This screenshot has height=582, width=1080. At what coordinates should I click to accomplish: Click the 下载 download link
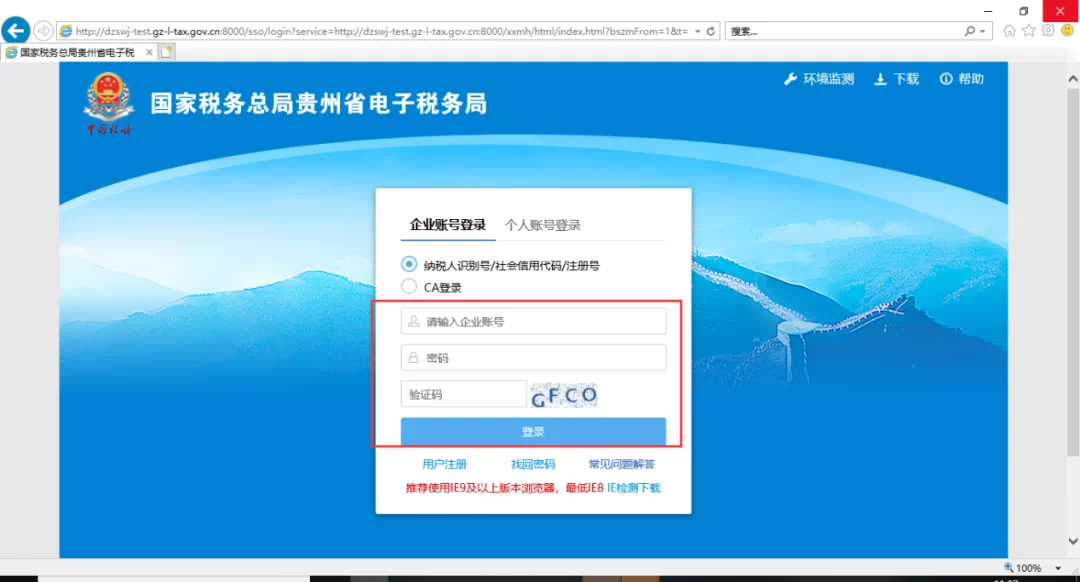point(897,79)
